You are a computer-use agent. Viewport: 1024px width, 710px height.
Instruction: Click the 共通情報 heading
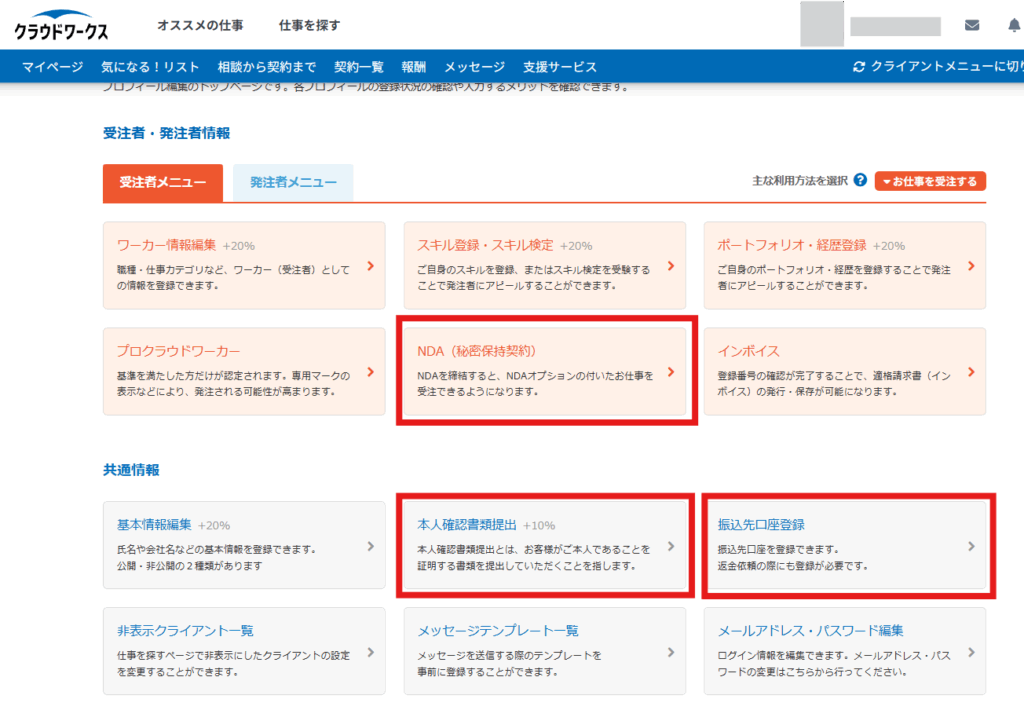click(x=131, y=470)
